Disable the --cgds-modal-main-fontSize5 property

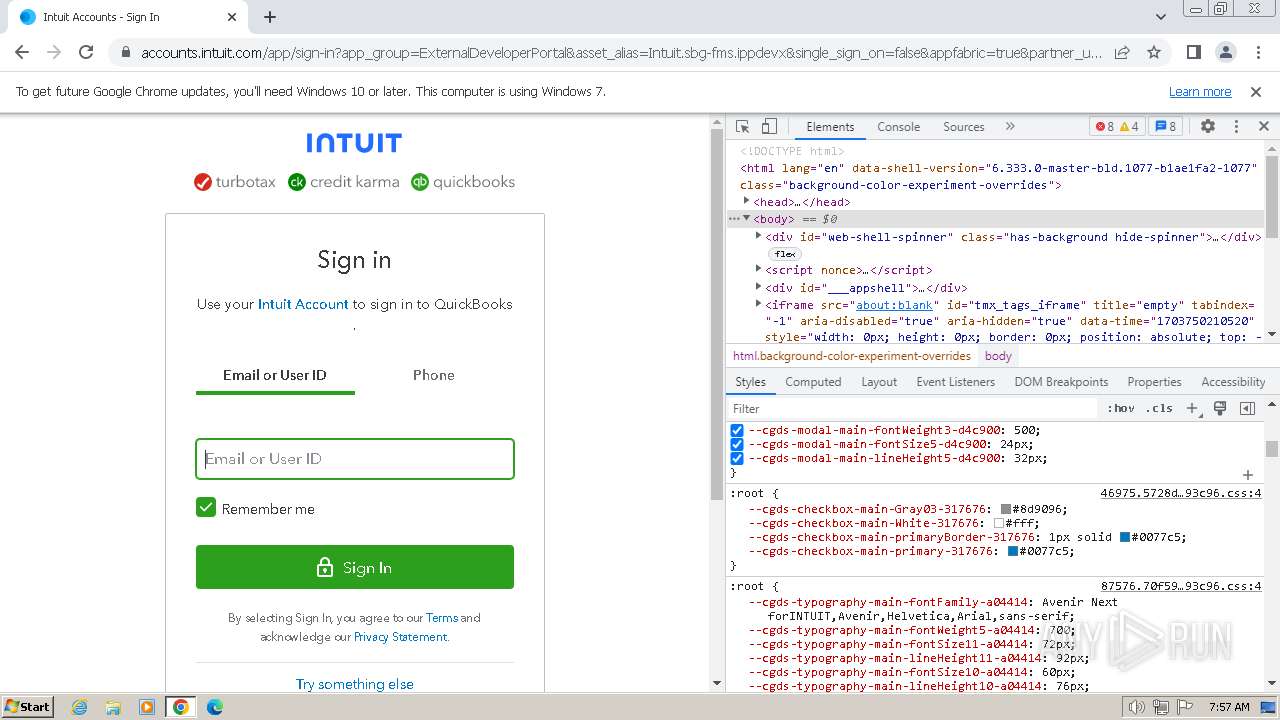[737, 445]
